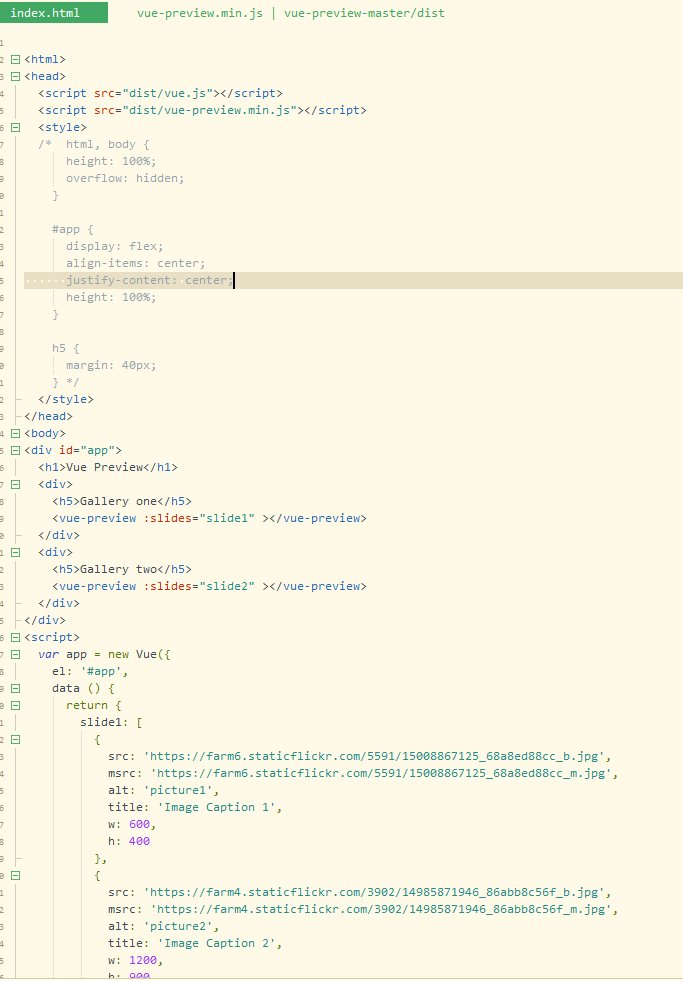The width and height of the screenshot is (683, 981).
Task: Click the 'h5 {' selector line
Action: pyautogui.click(x=66, y=348)
